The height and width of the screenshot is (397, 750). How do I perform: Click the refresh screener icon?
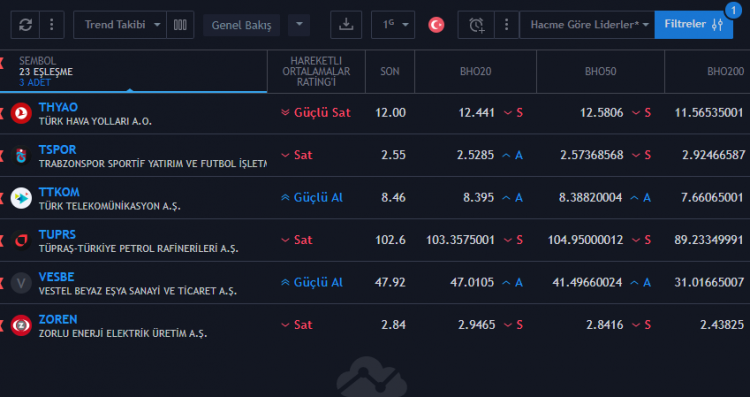(x=25, y=24)
